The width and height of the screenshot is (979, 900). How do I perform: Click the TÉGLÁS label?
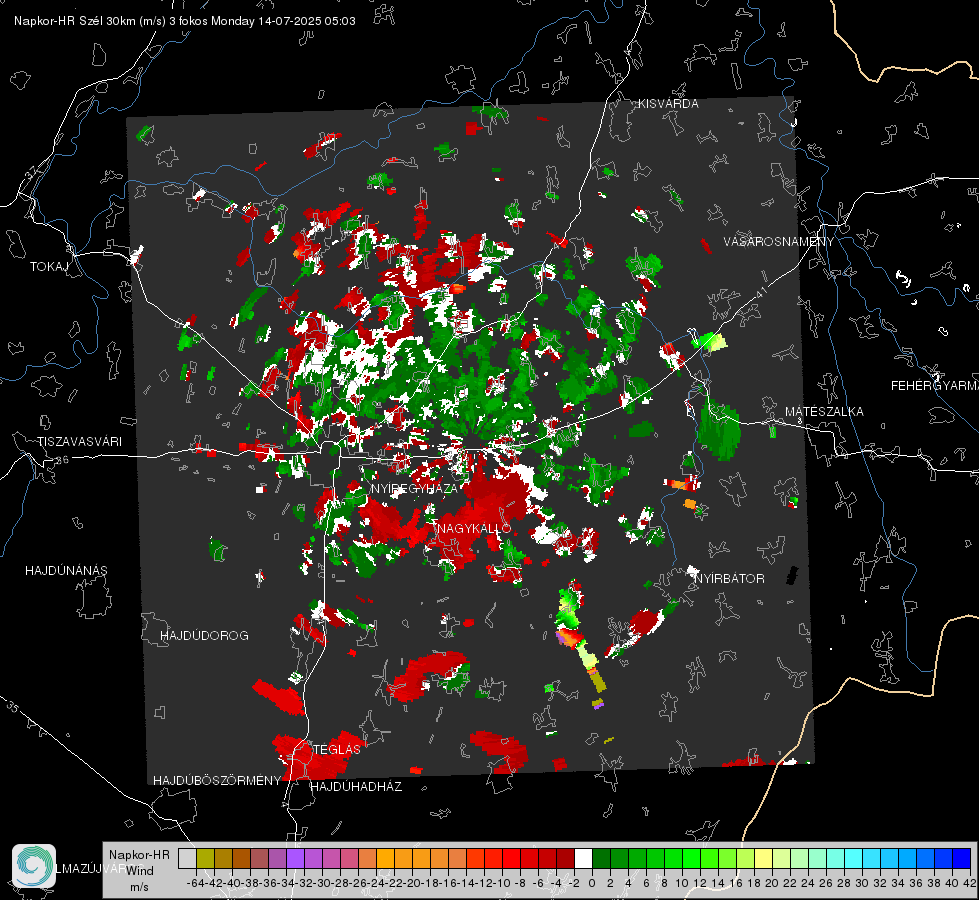click(x=337, y=749)
